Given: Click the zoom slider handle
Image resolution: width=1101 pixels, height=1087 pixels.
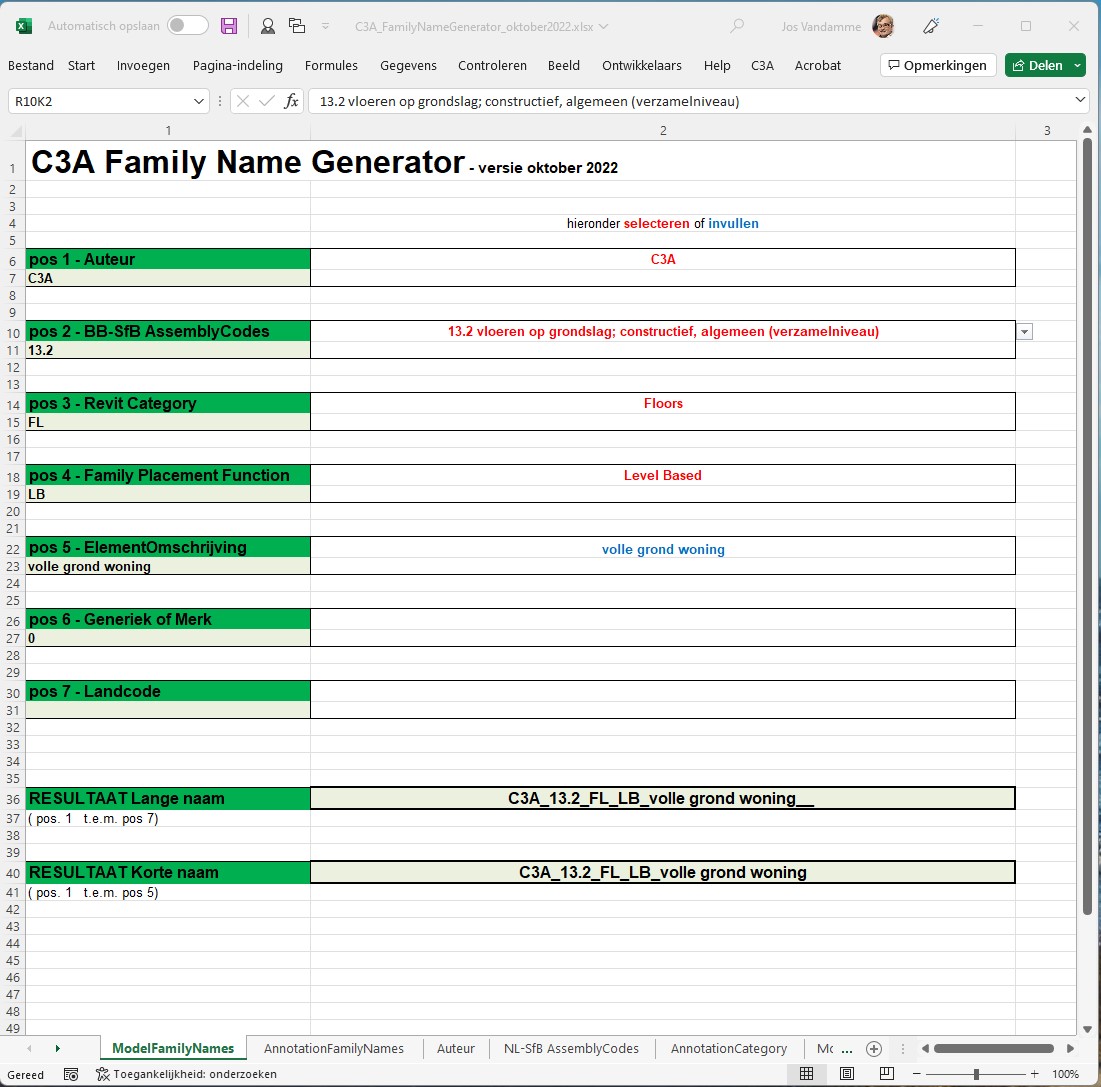Looking at the screenshot, I should [x=976, y=1074].
